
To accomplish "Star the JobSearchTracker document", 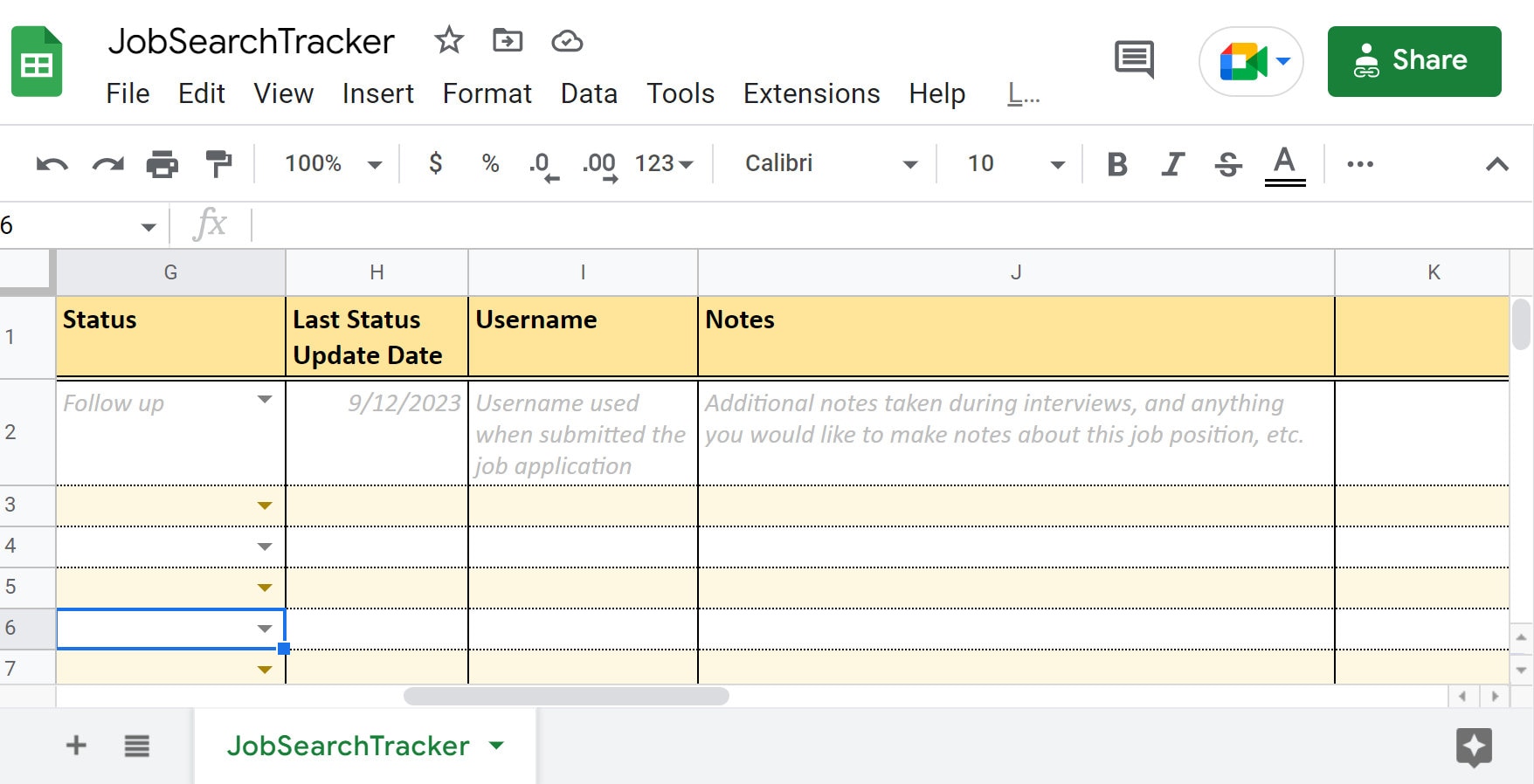I will [x=449, y=40].
